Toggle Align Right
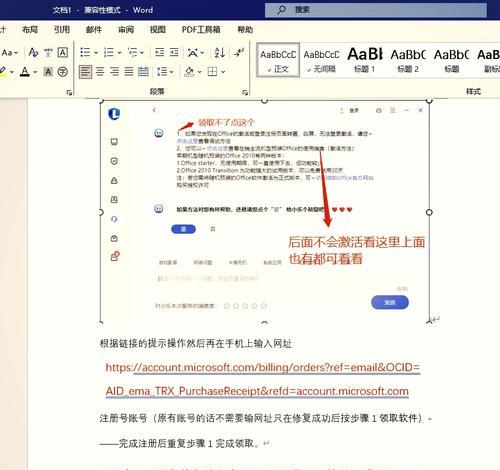 [114, 72]
